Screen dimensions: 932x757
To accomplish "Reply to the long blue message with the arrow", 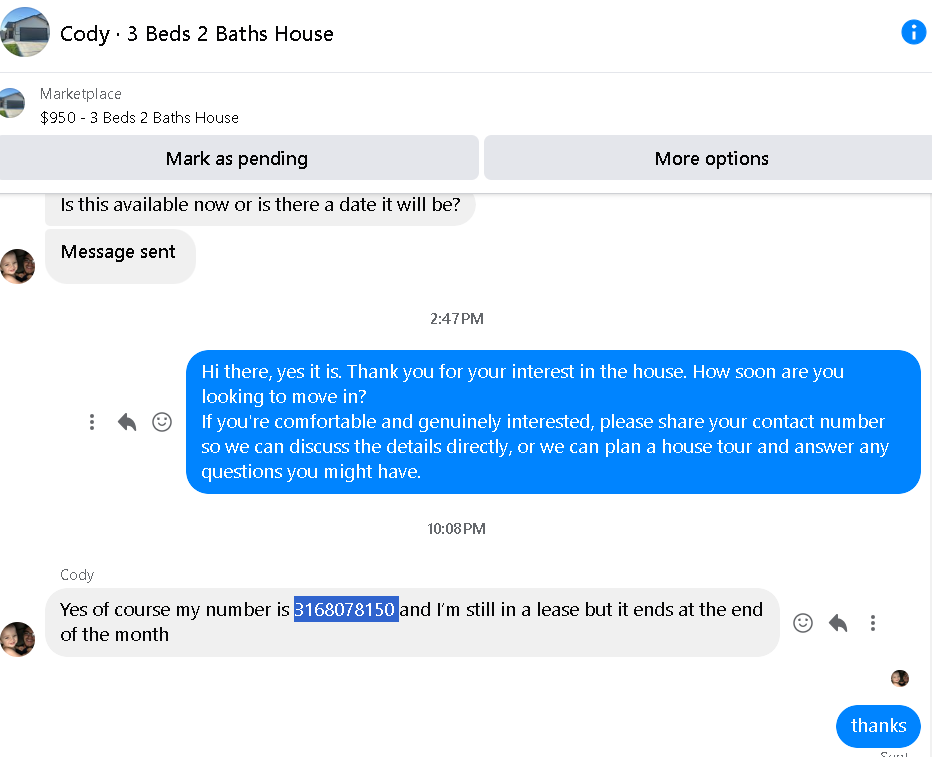I will click(x=127, y=422).
